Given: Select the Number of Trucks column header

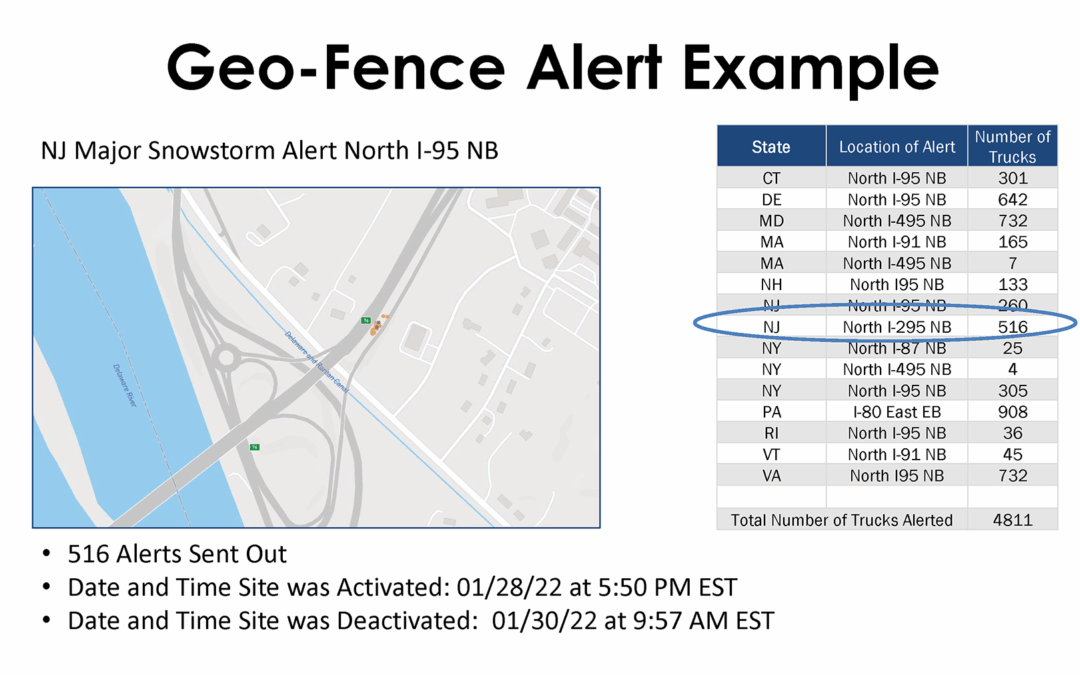Looking at the screenshot, I should [x=1012, y=147].
